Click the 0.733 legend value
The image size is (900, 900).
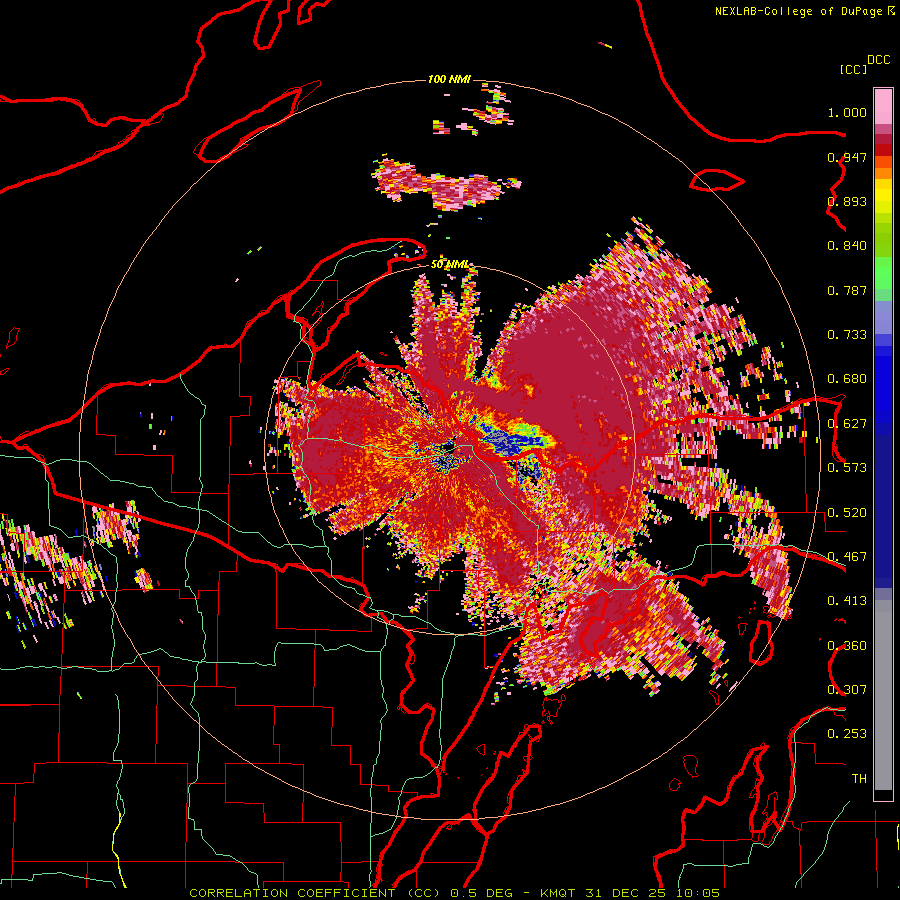tap(847, 335)
